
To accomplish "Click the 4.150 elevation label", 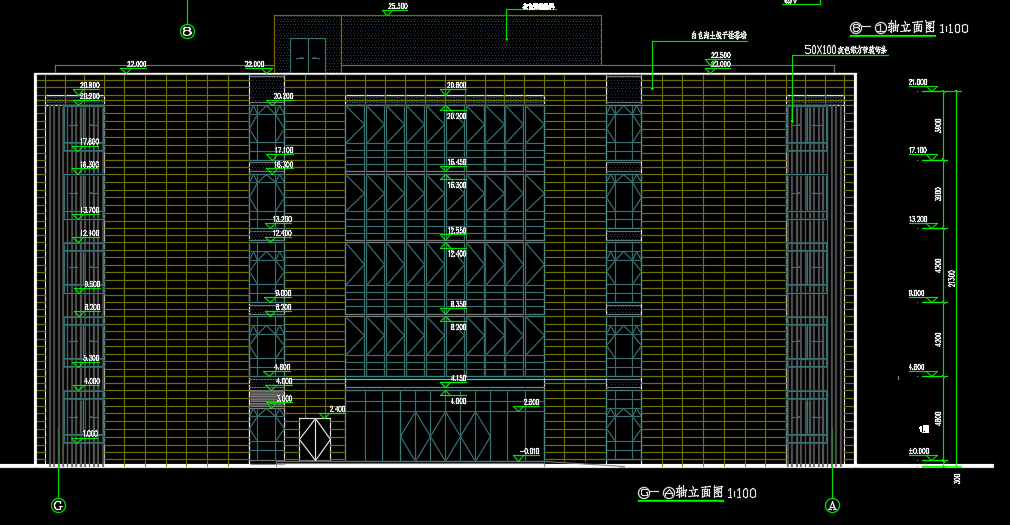I will (x=458, y=378).
